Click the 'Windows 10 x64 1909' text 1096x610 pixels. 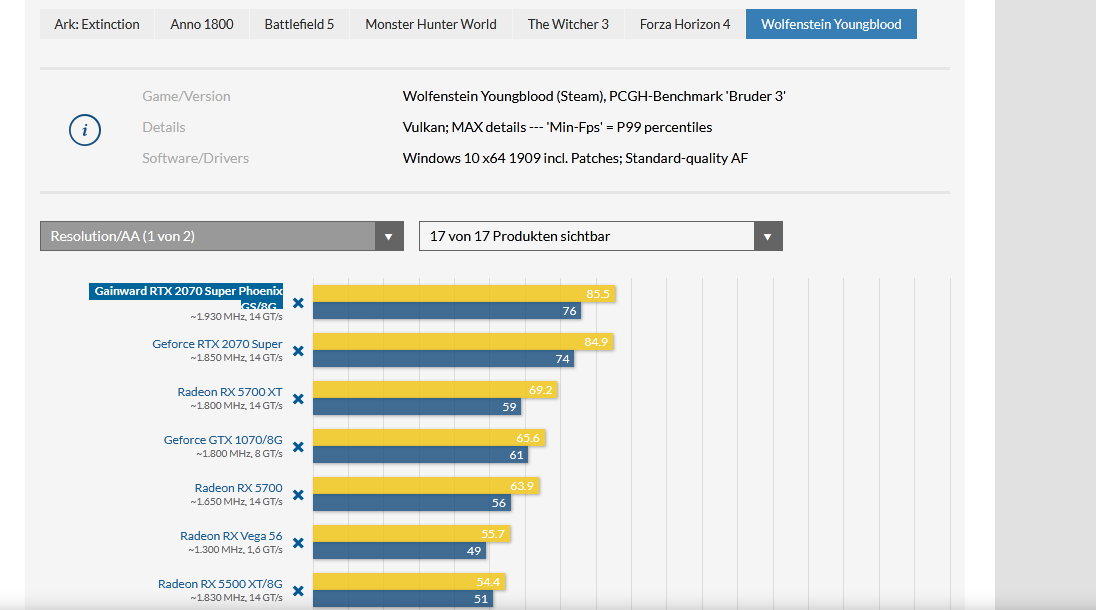[575, 159]
